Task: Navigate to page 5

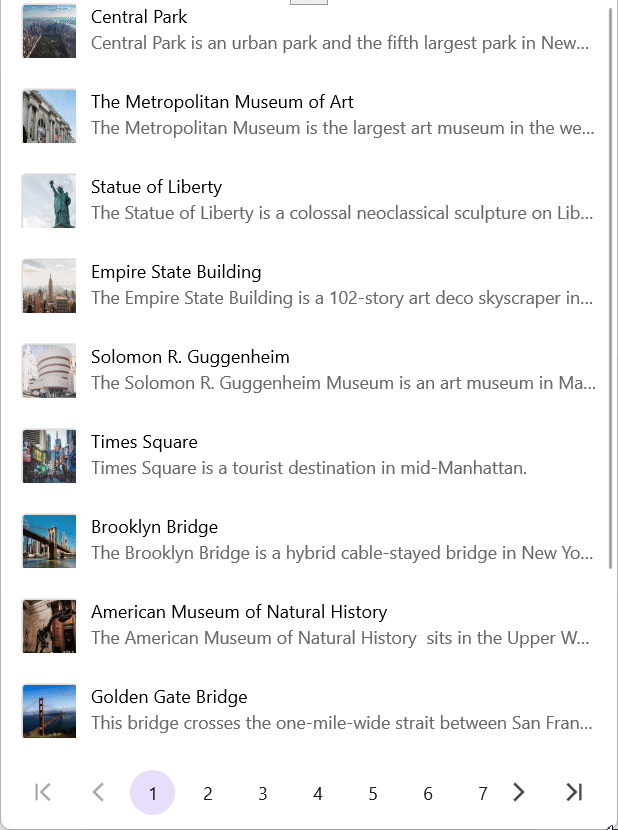Action: point(373,794)
